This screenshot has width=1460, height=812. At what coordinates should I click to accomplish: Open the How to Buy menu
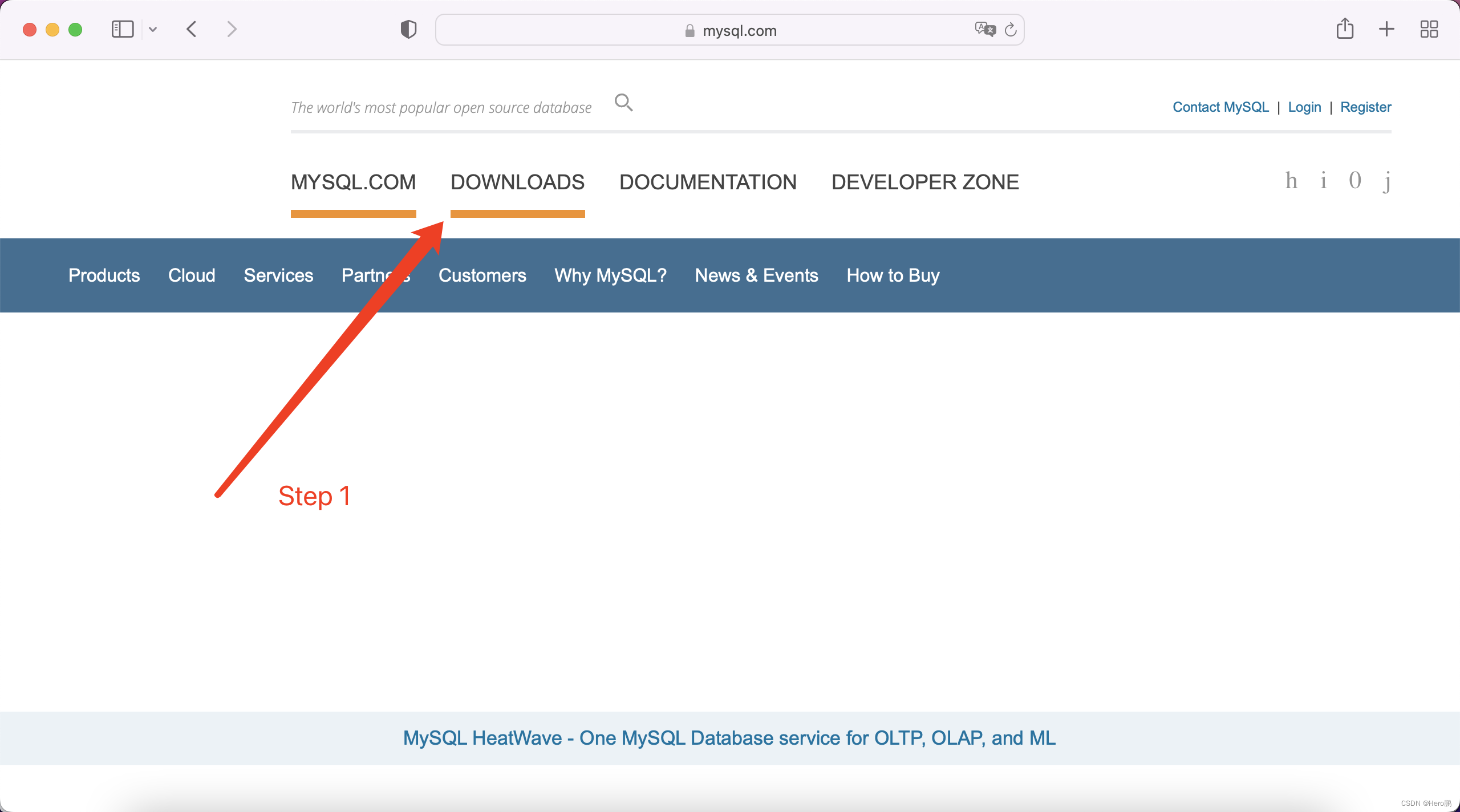pyautogui.click(x=893, y=275)
